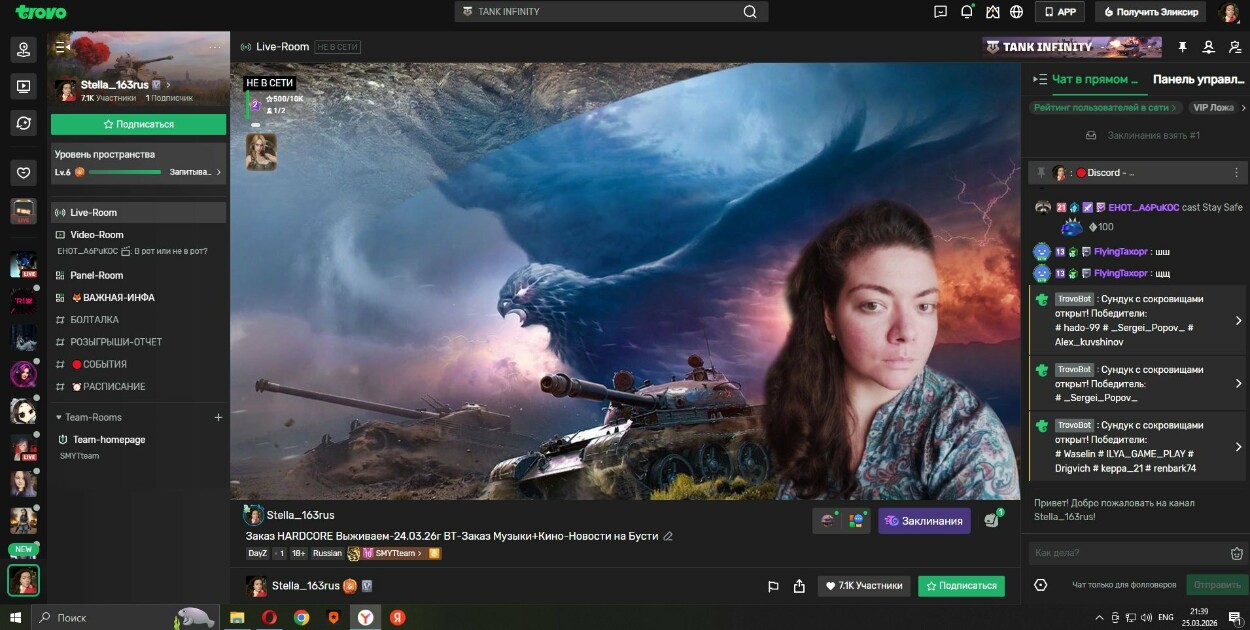Click the left sidebar refresh-circle icon

(23, 122)
